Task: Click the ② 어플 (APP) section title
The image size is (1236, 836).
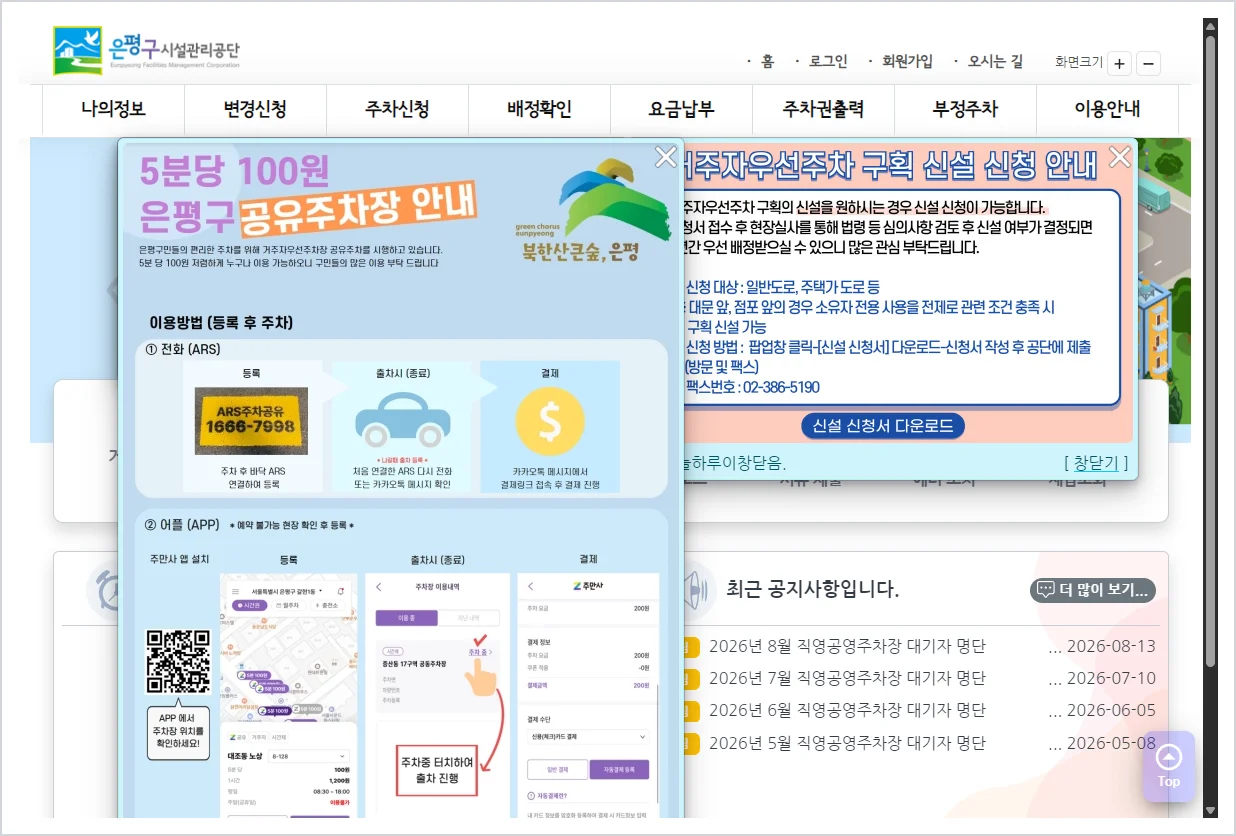Action: click(182, 524)
